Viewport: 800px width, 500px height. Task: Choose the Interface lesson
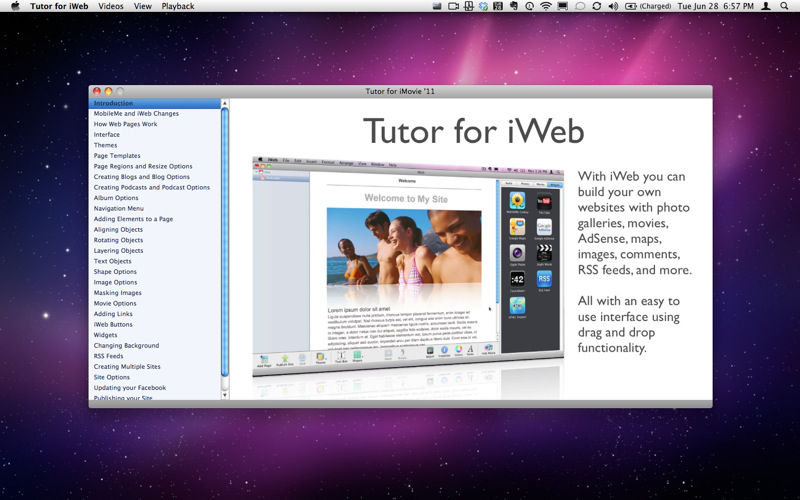(x=107, y=135)
